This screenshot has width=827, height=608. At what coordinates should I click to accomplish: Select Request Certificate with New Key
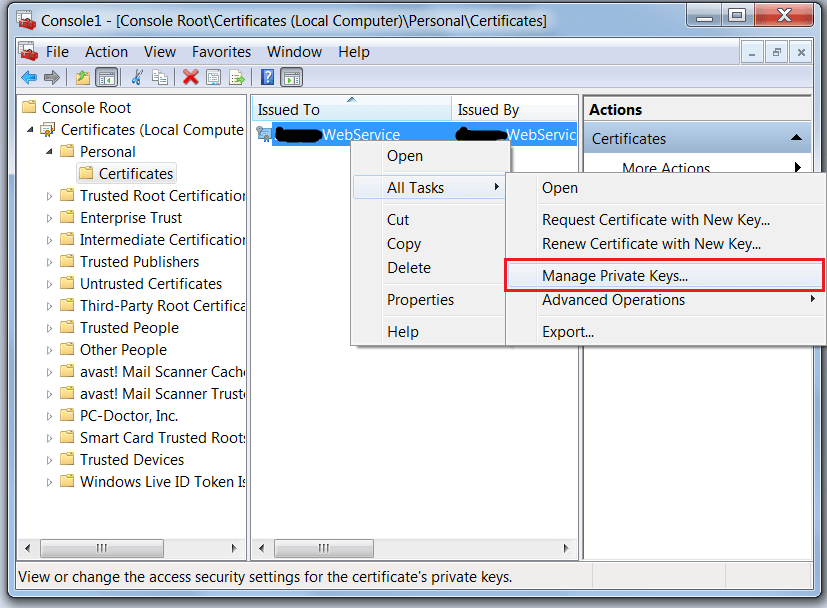(666, 220)
